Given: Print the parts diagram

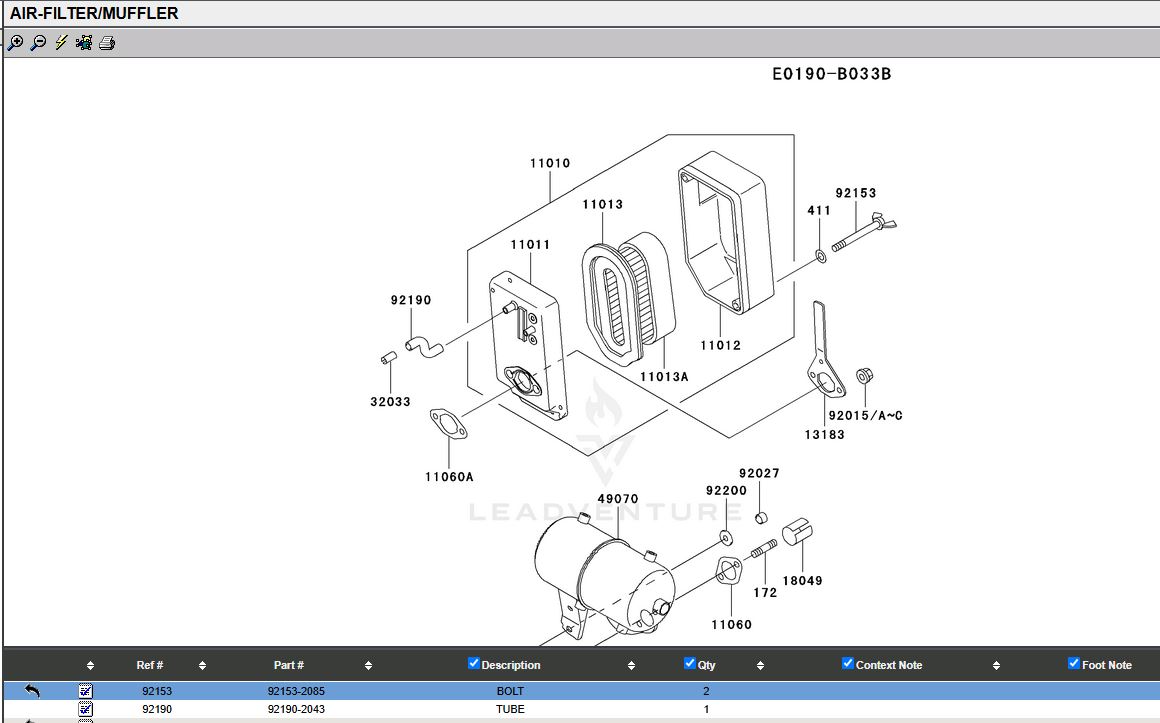Looking at the screenshot, I should pyautogui.click(x=107, y=43).
